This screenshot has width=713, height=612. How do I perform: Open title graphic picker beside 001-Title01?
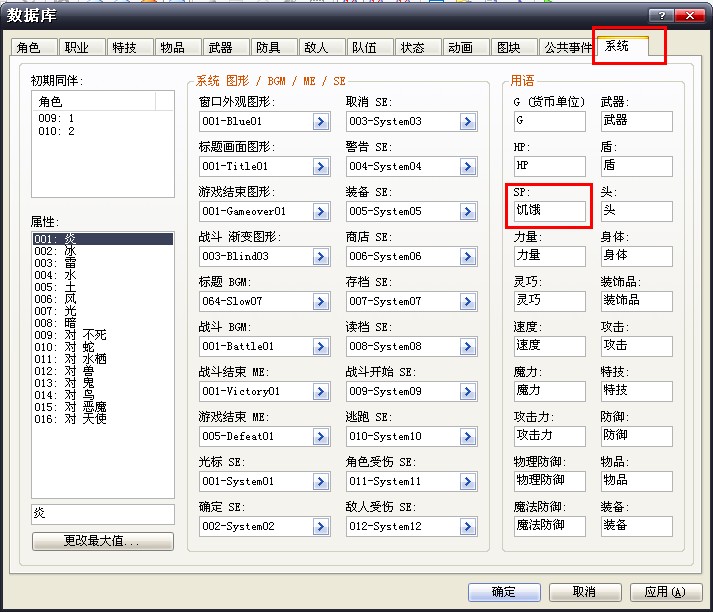321,166
